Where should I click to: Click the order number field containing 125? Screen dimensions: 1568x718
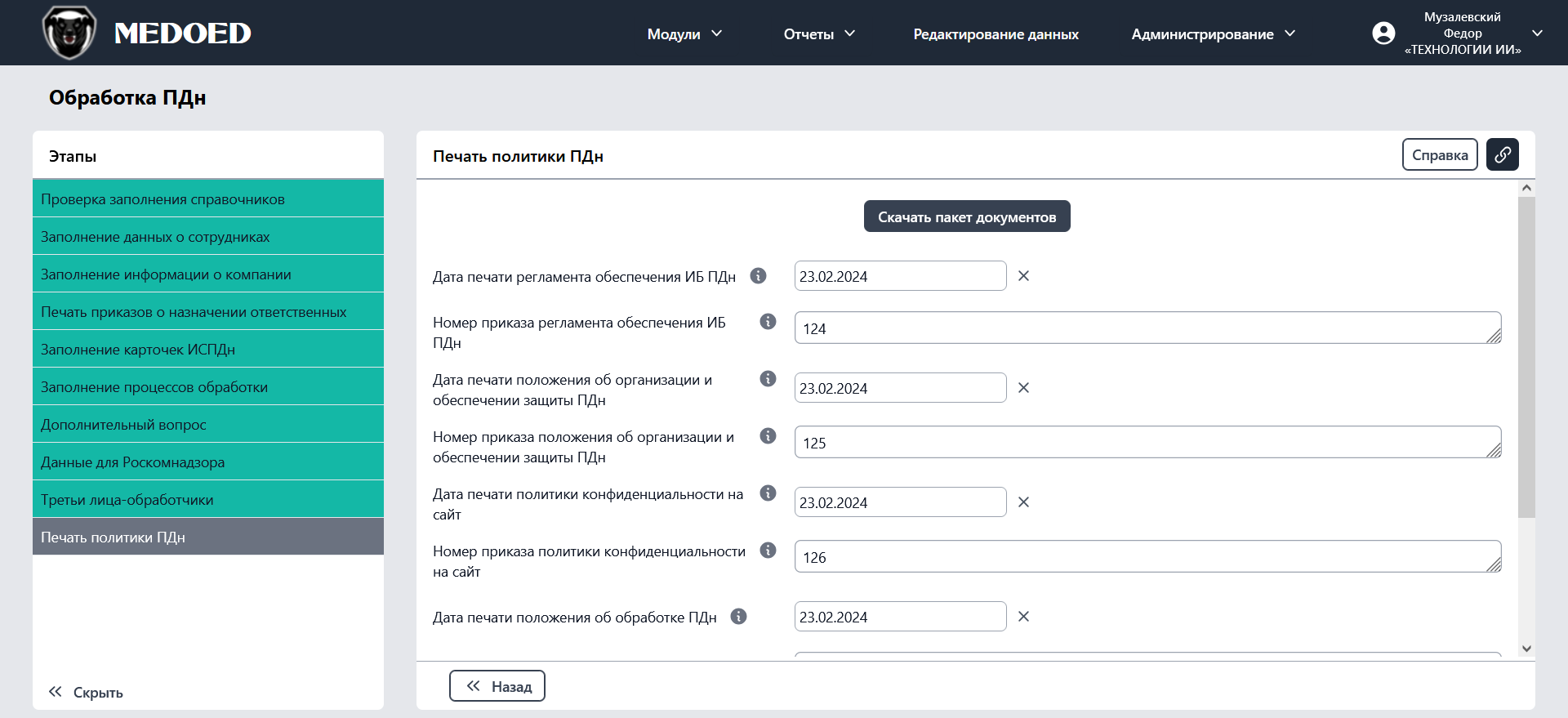pyautogui.click(x=1147, y=443)
